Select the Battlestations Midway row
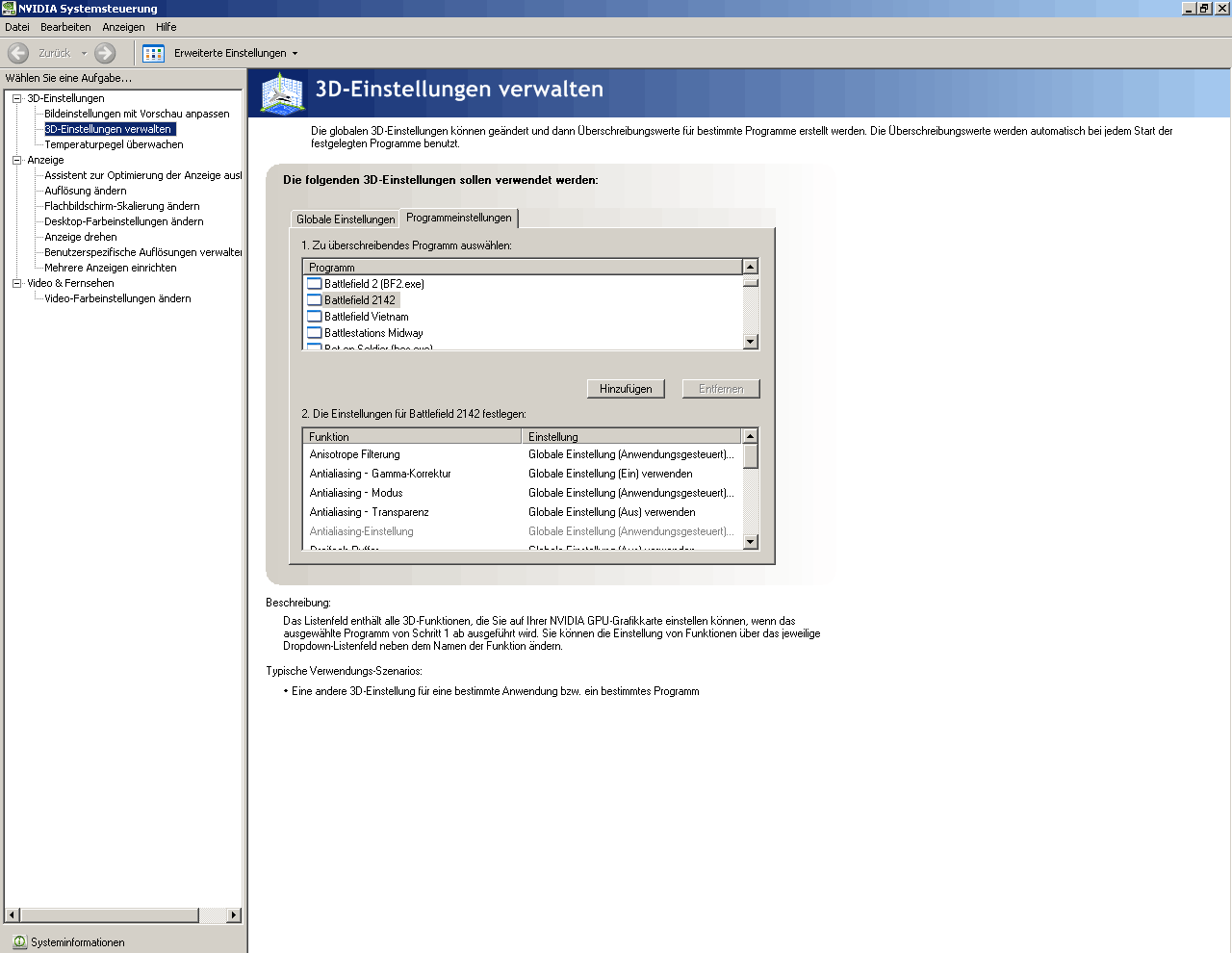This screenshot has height=953, width=1232. click(523, 332)
